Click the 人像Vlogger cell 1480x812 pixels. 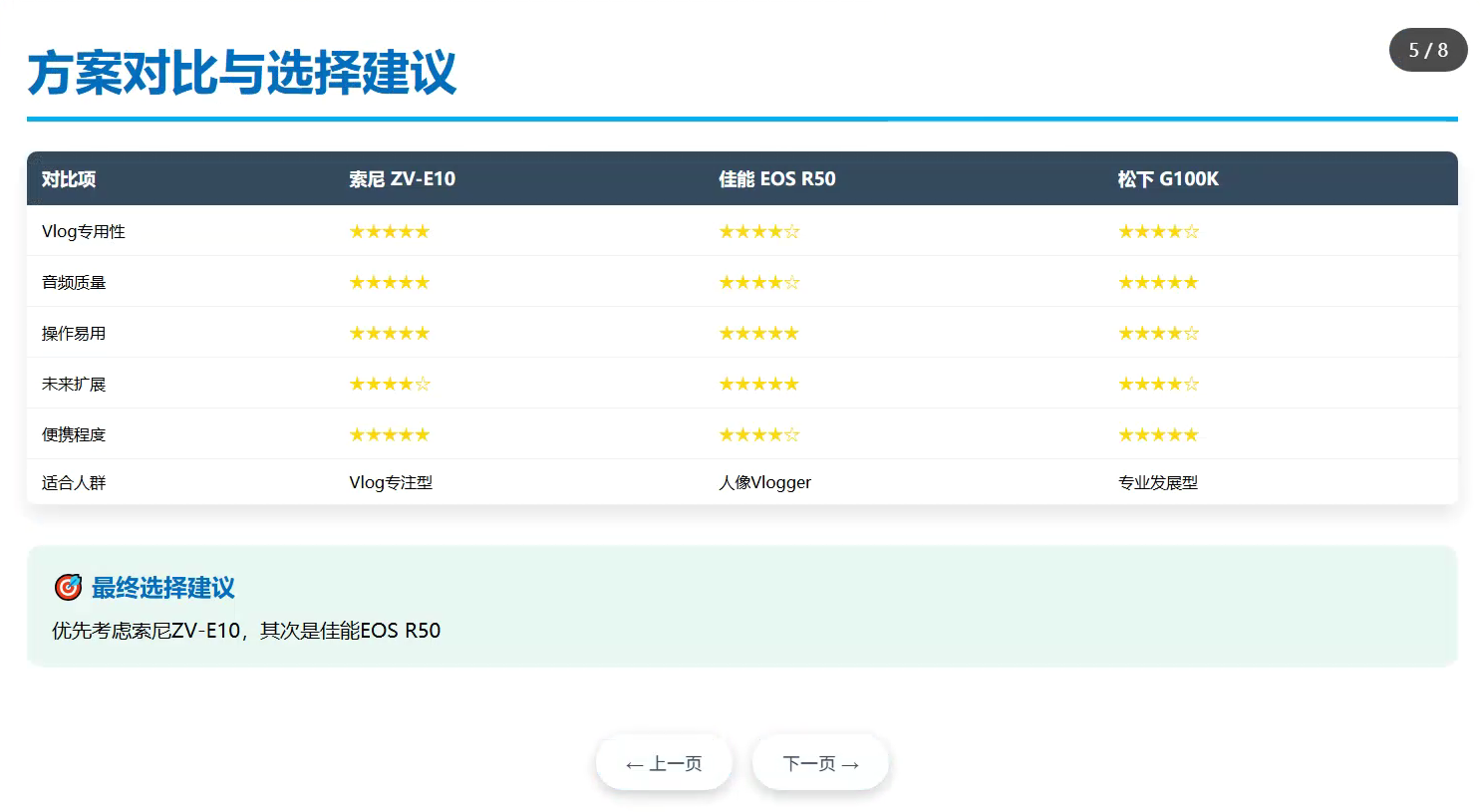tap(765, 482)
